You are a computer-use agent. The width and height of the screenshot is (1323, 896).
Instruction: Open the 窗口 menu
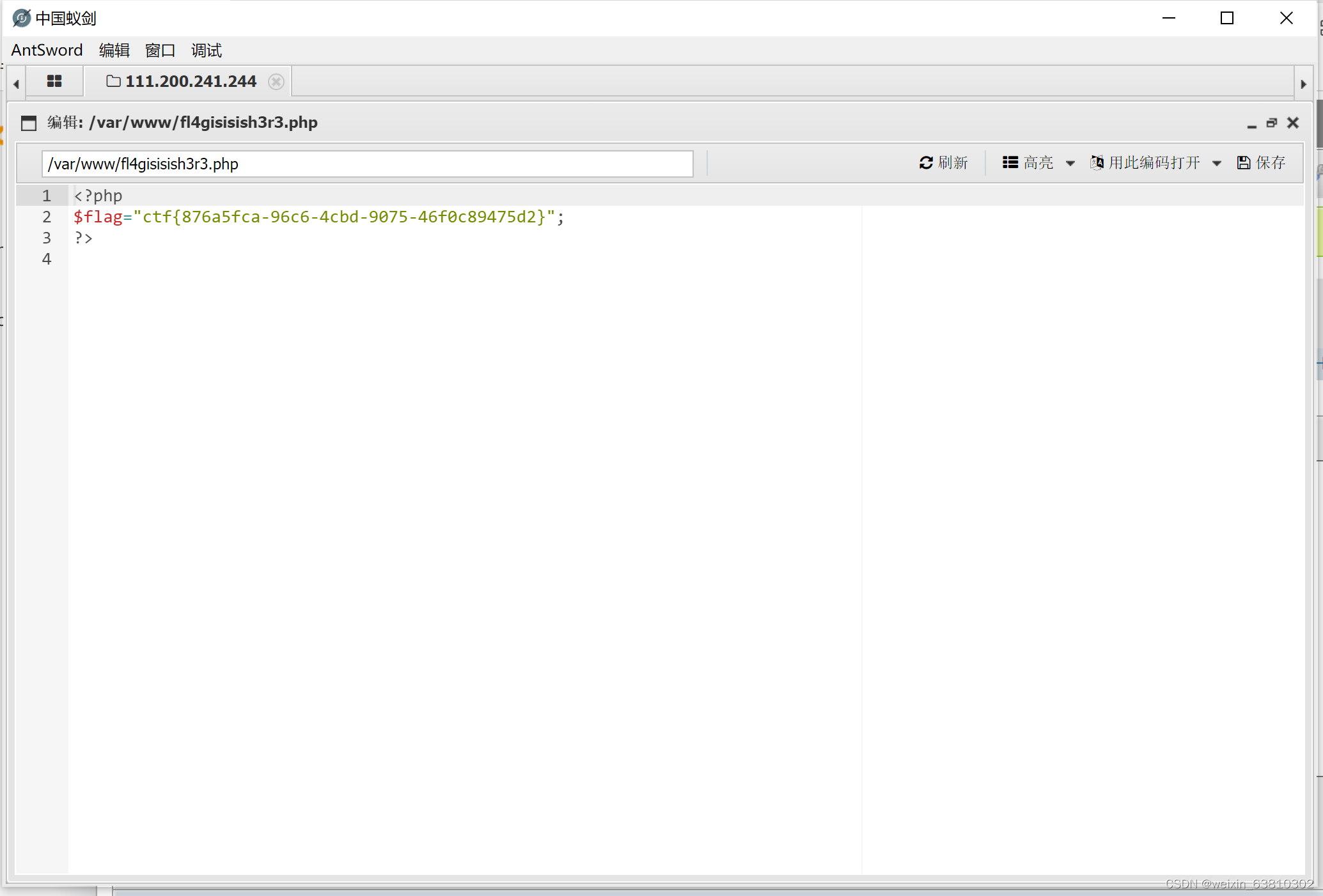[x=160, y=50]
